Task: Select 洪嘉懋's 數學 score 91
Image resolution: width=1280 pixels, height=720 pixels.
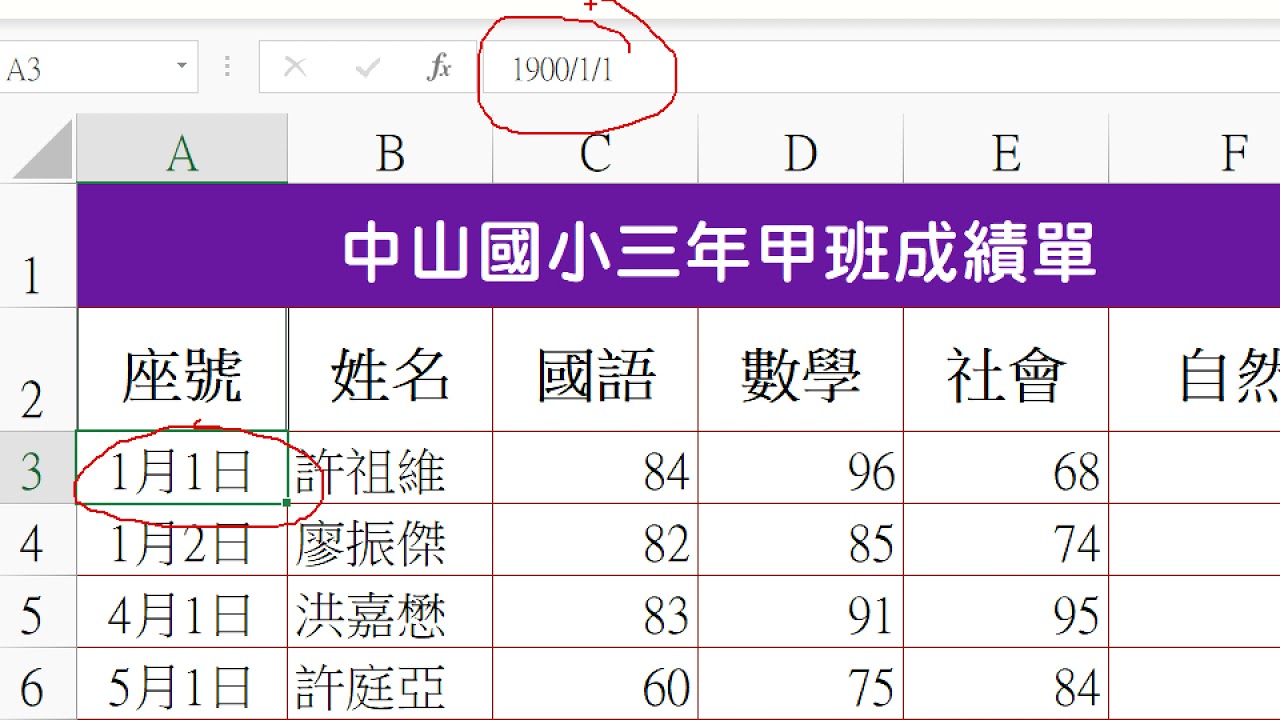Action: click(x=801, y=611)
